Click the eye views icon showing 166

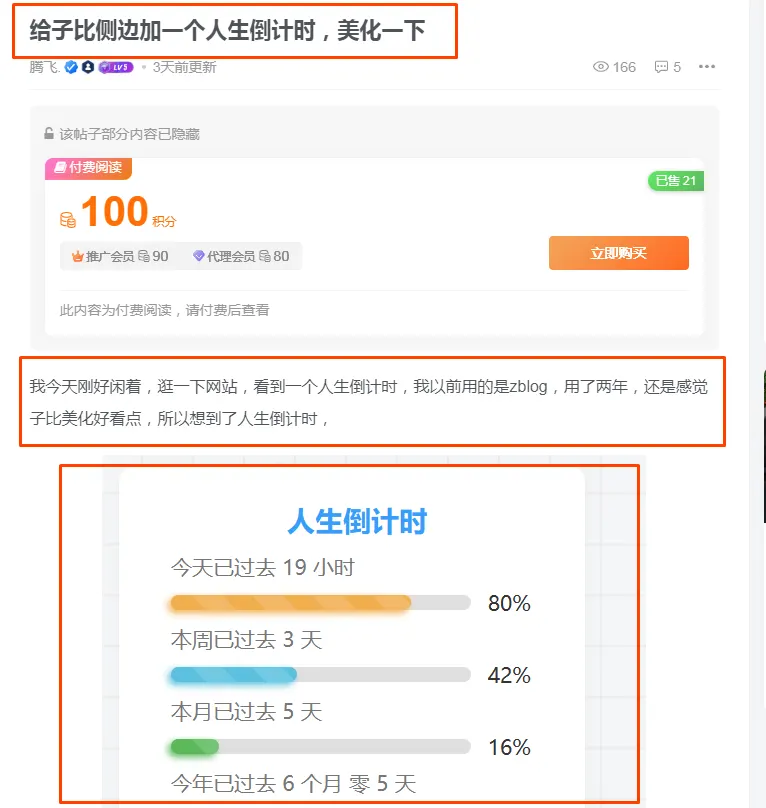coord(601,67)
